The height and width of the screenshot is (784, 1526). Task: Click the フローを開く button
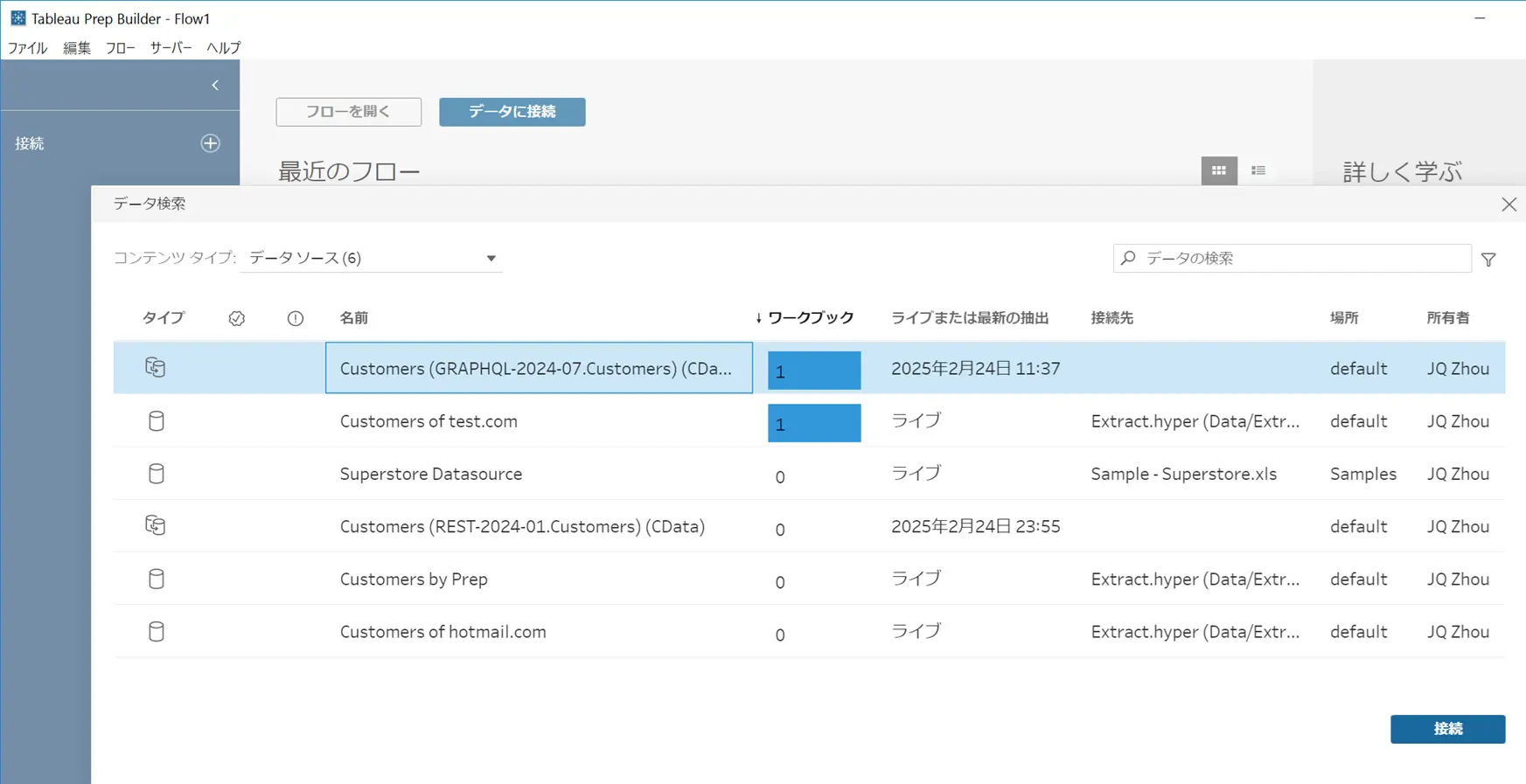[x=349, y=112]
